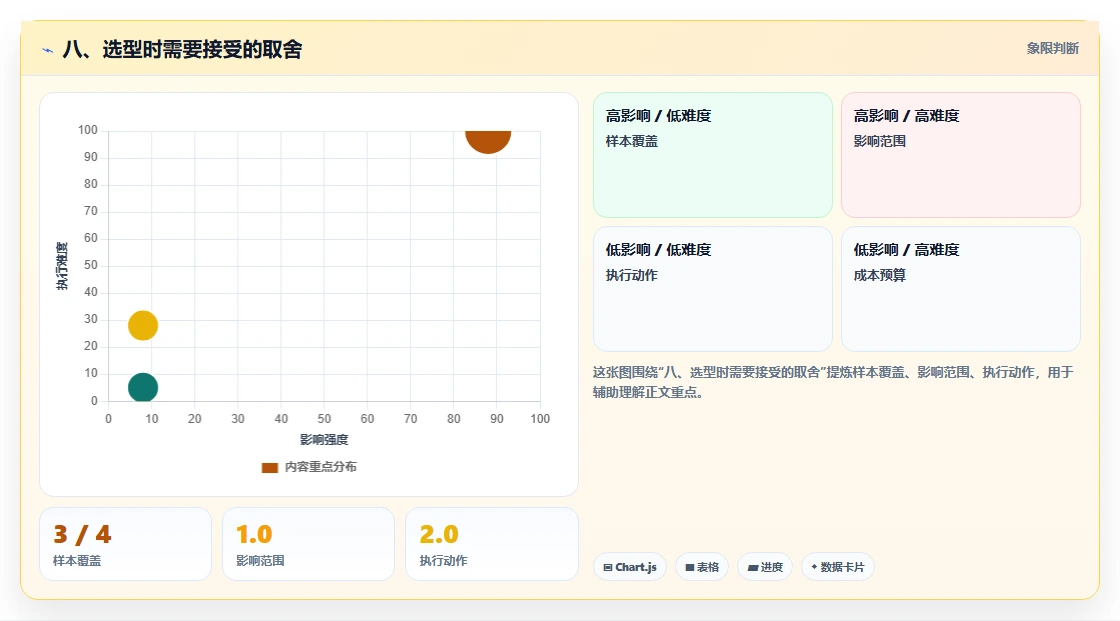Select the 低影响 / 低难度 quadrant card
Viewport: 1120px width, 621px height.
tap(713, 289)
